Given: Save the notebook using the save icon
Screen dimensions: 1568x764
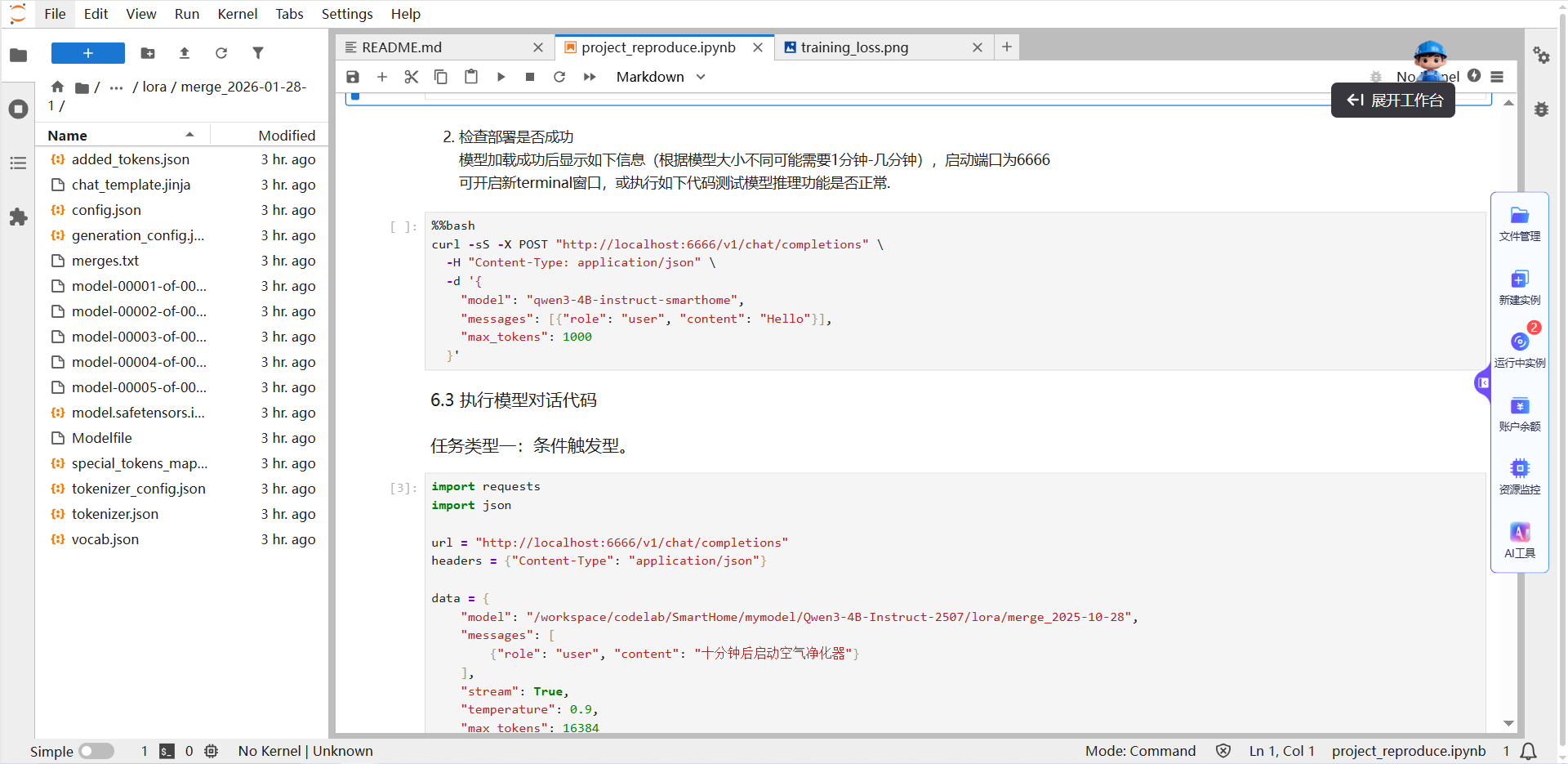Looking at the screenshot, I should (x=353, y=77).
